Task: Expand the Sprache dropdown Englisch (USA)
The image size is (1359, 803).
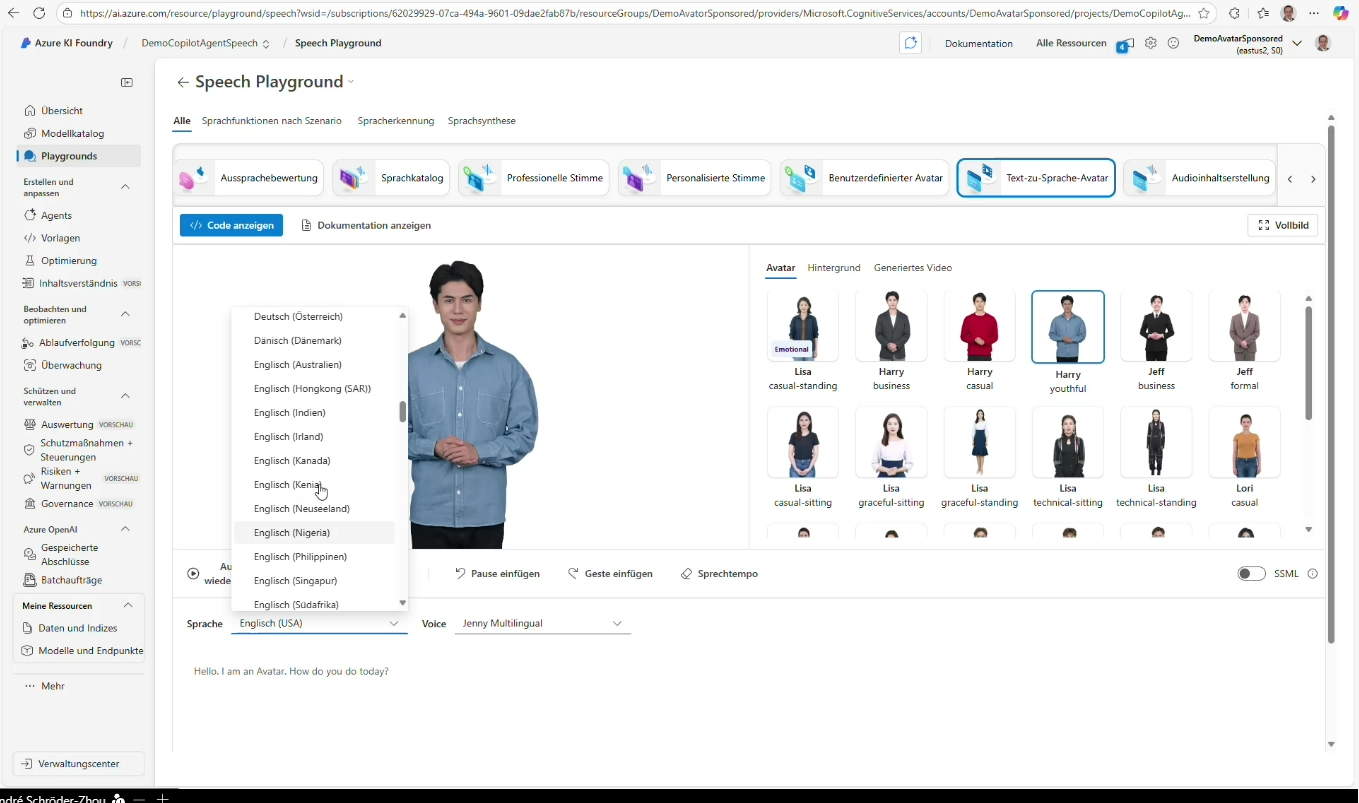Action: tap(319, 623)
